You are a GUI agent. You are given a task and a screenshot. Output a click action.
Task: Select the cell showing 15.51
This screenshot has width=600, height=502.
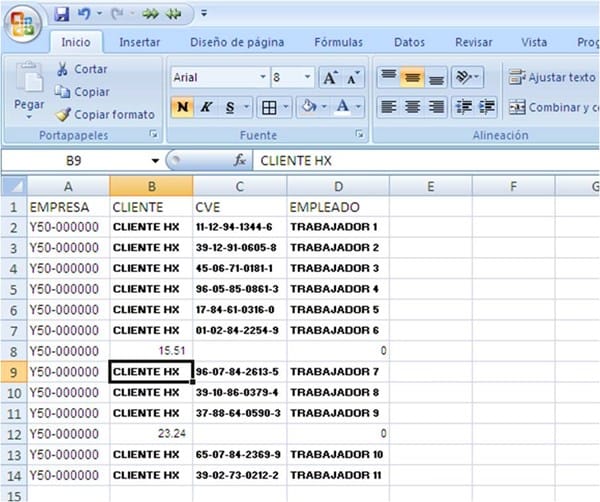coord(151,351)
